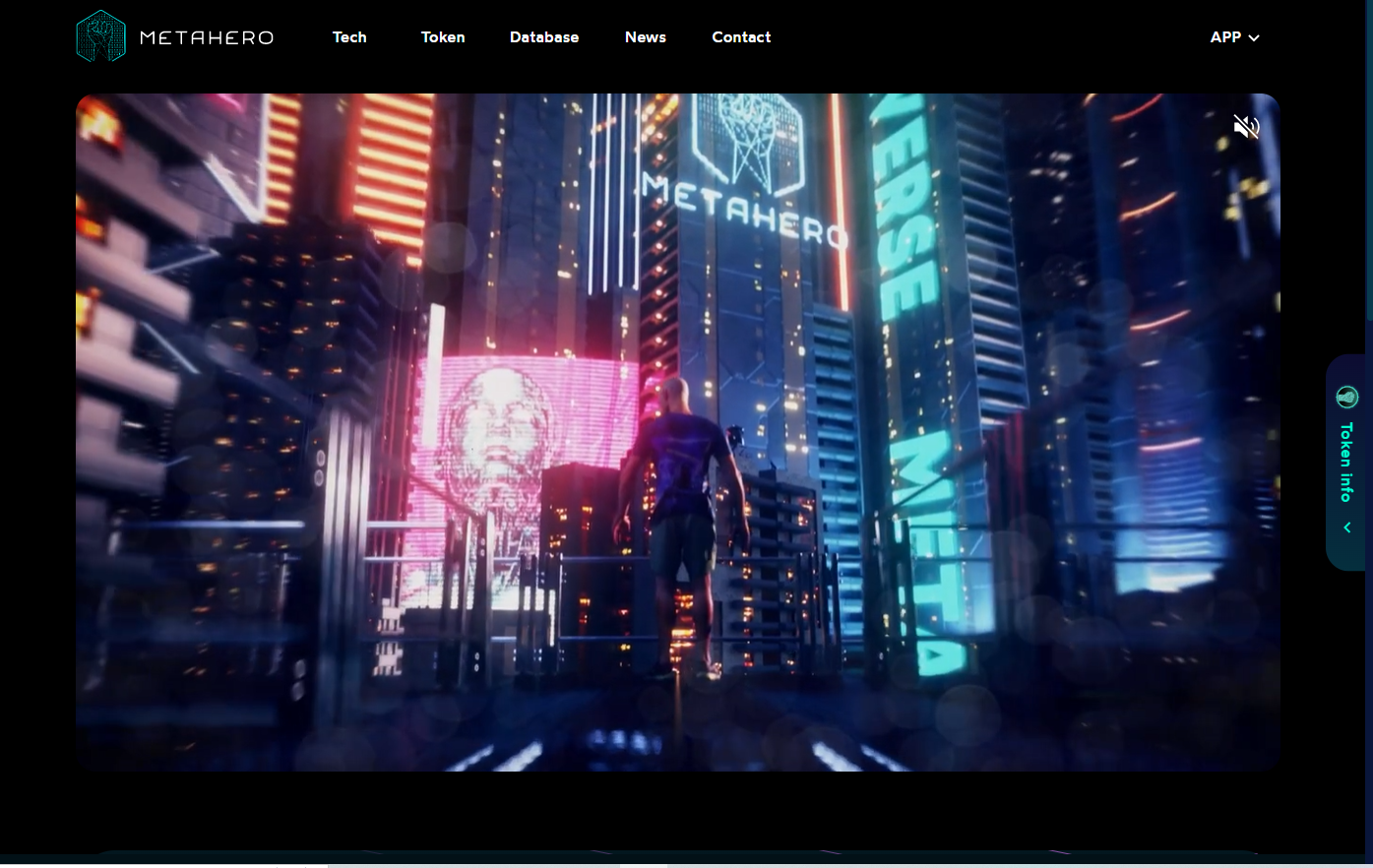Image resolution: width=1373 pixels, height=868 pixels.
Task: Click the METAHERO wordmark in the header
Action: click(207, 37)
